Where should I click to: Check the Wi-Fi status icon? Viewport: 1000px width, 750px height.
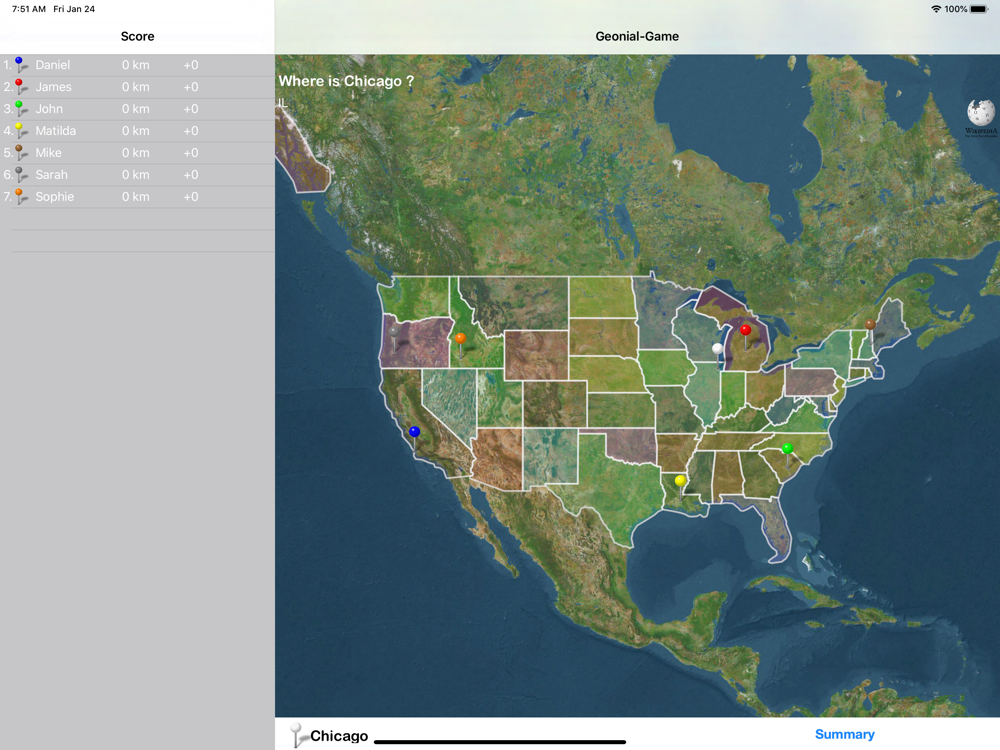coord(936,9)
